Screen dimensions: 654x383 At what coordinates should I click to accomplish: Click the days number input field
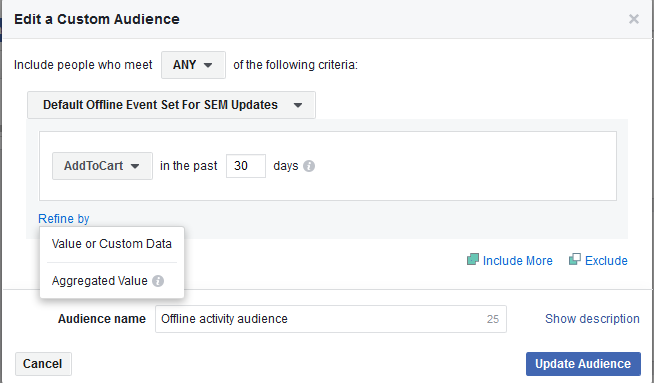tap(246, 166)
